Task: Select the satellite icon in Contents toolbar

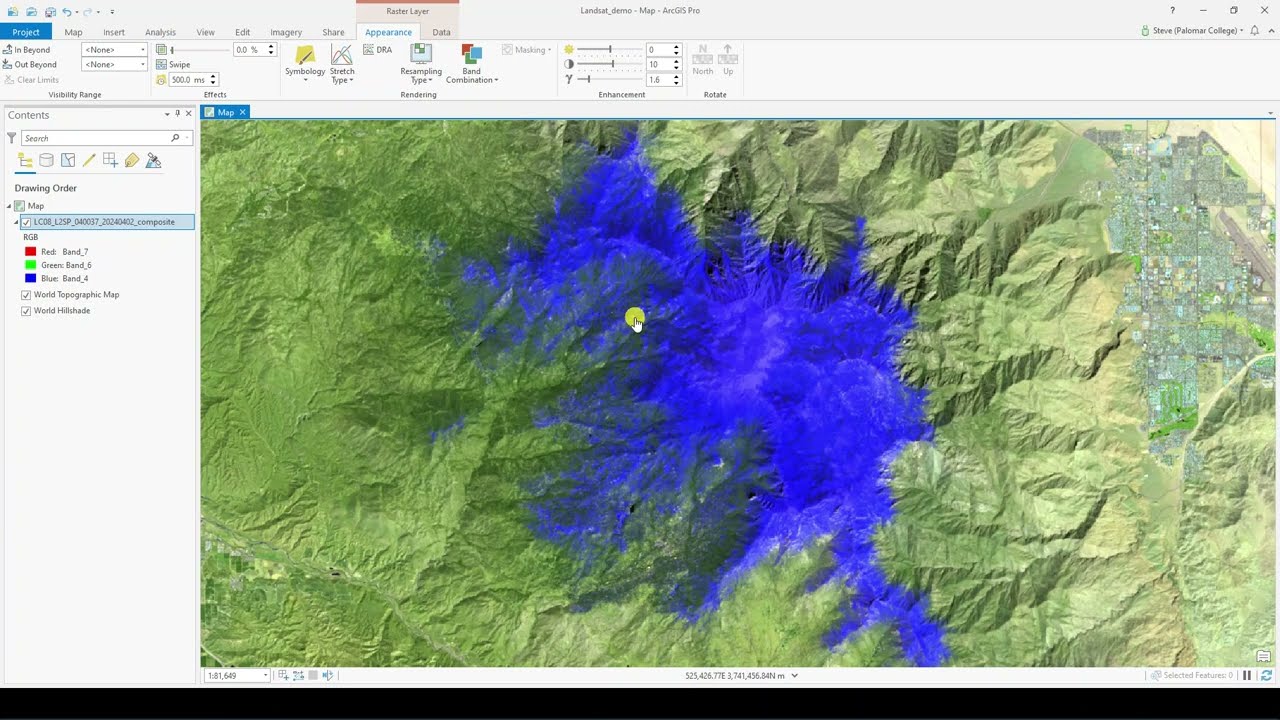Action: pos(153,160)
